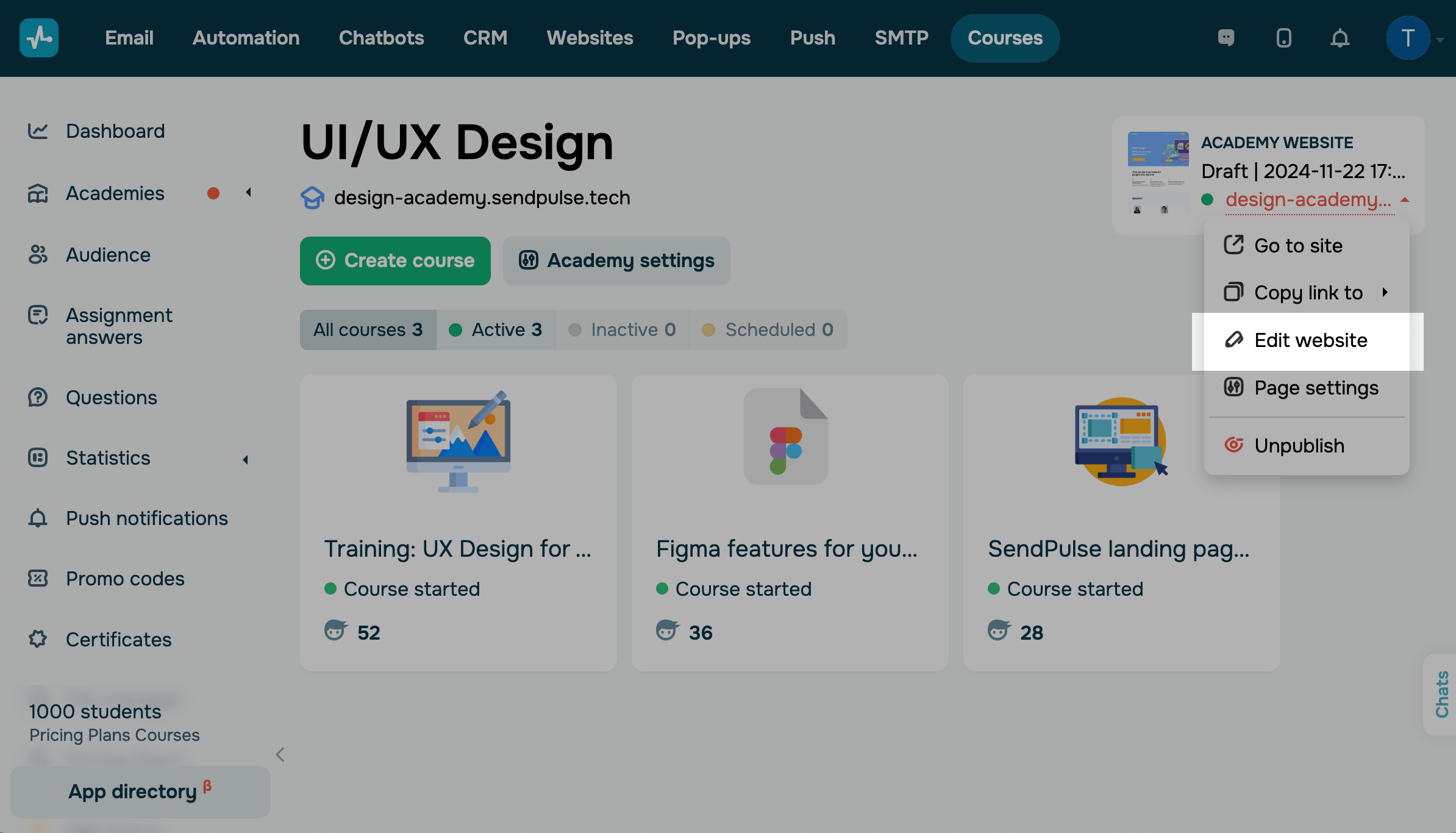The height and width of the screenshot is (833, 1456).
Task: Open the App directory button
Action: click(x=140, y=792)
